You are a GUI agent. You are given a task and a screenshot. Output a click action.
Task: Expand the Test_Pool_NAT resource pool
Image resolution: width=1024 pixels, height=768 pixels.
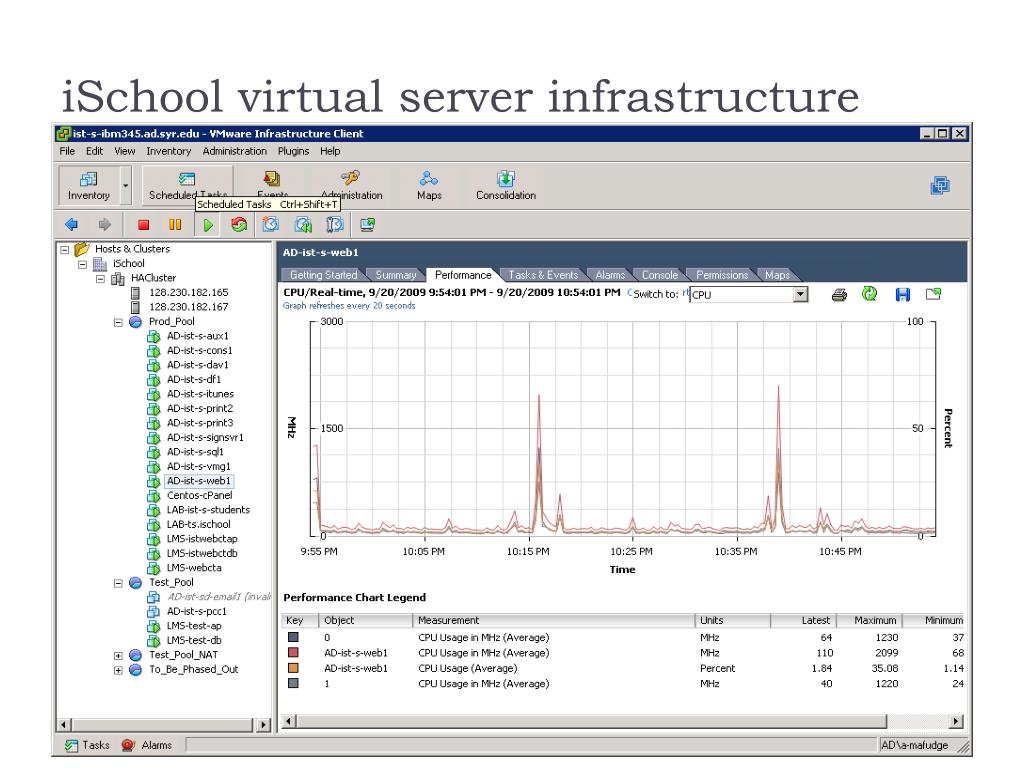click(x=118, y=656)
